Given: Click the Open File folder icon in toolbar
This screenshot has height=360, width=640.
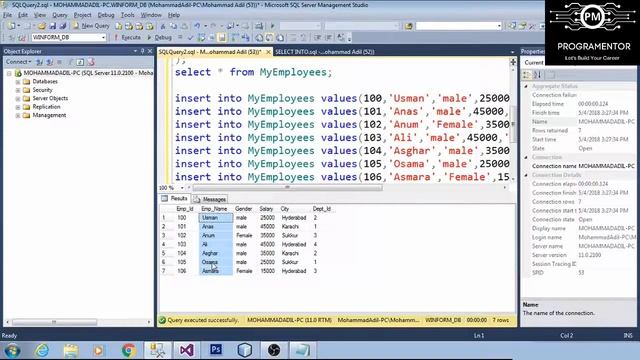Looking at the screenshot, I should click(42, 26).
